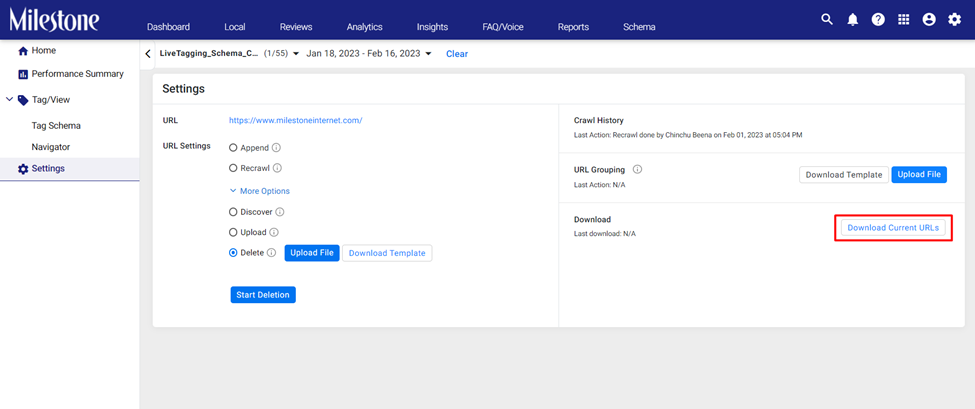
Task: Select the Recrawl radio button
Action: click(x=233, y=168)
